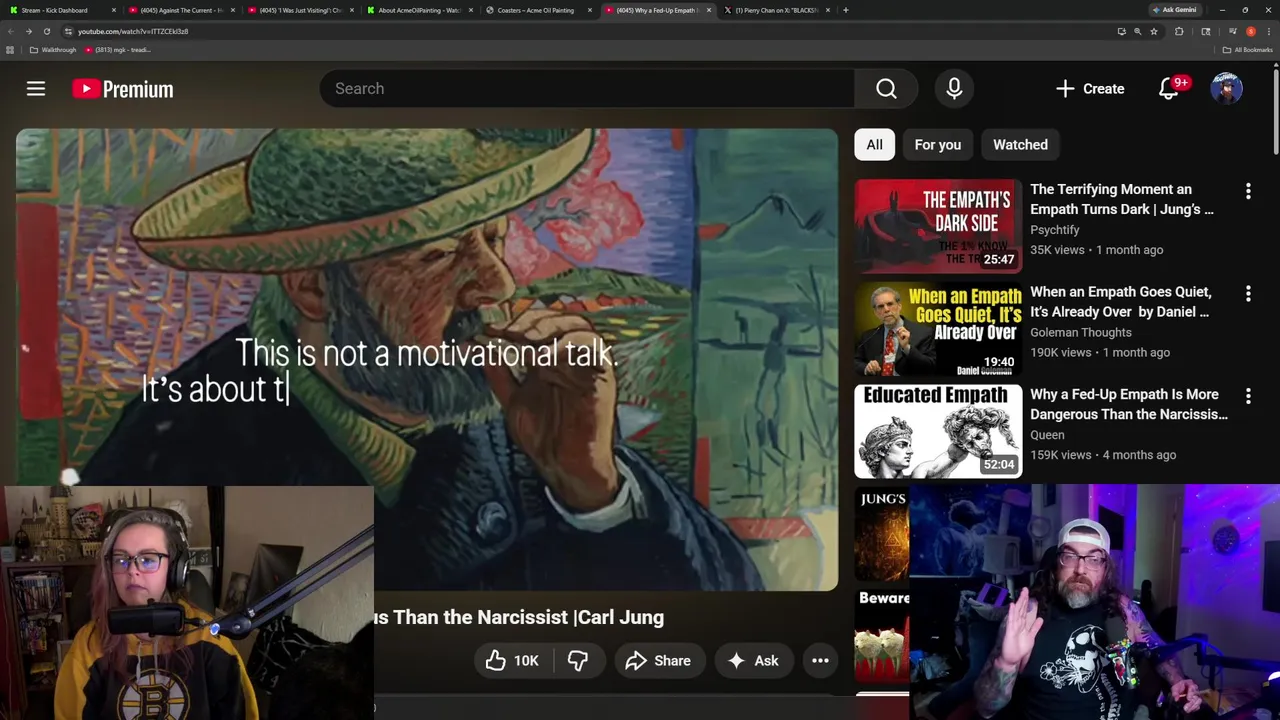1280x720 pixels.
Task: Click install/cast icon in address bar
Action: 1121,31
